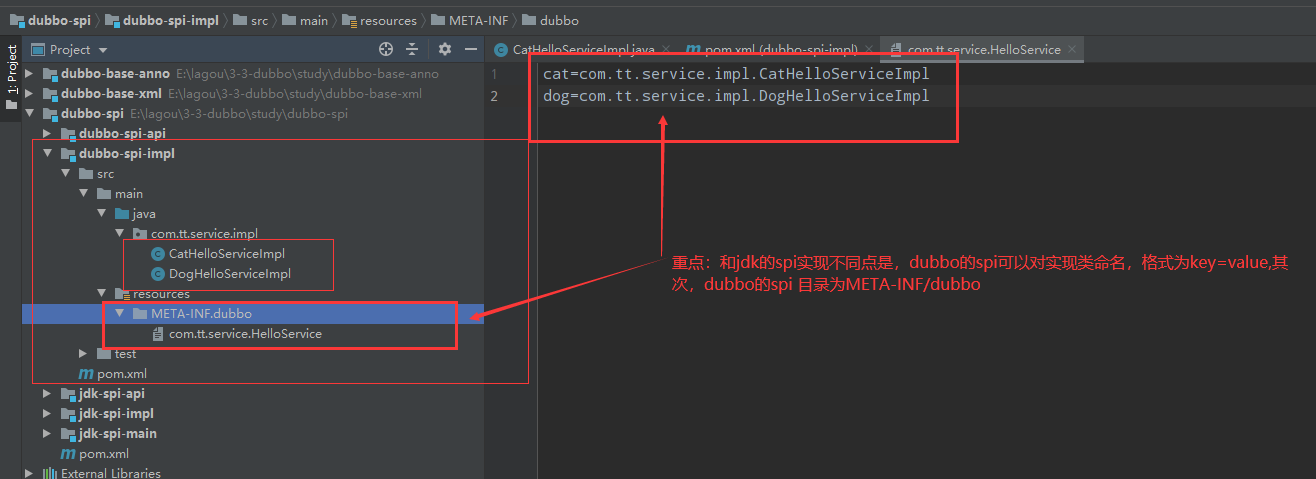The height and width of the screenshot is (479, 1316).
Task: Expand the jdk-spi-api module arrow
Action: (47, 394)
